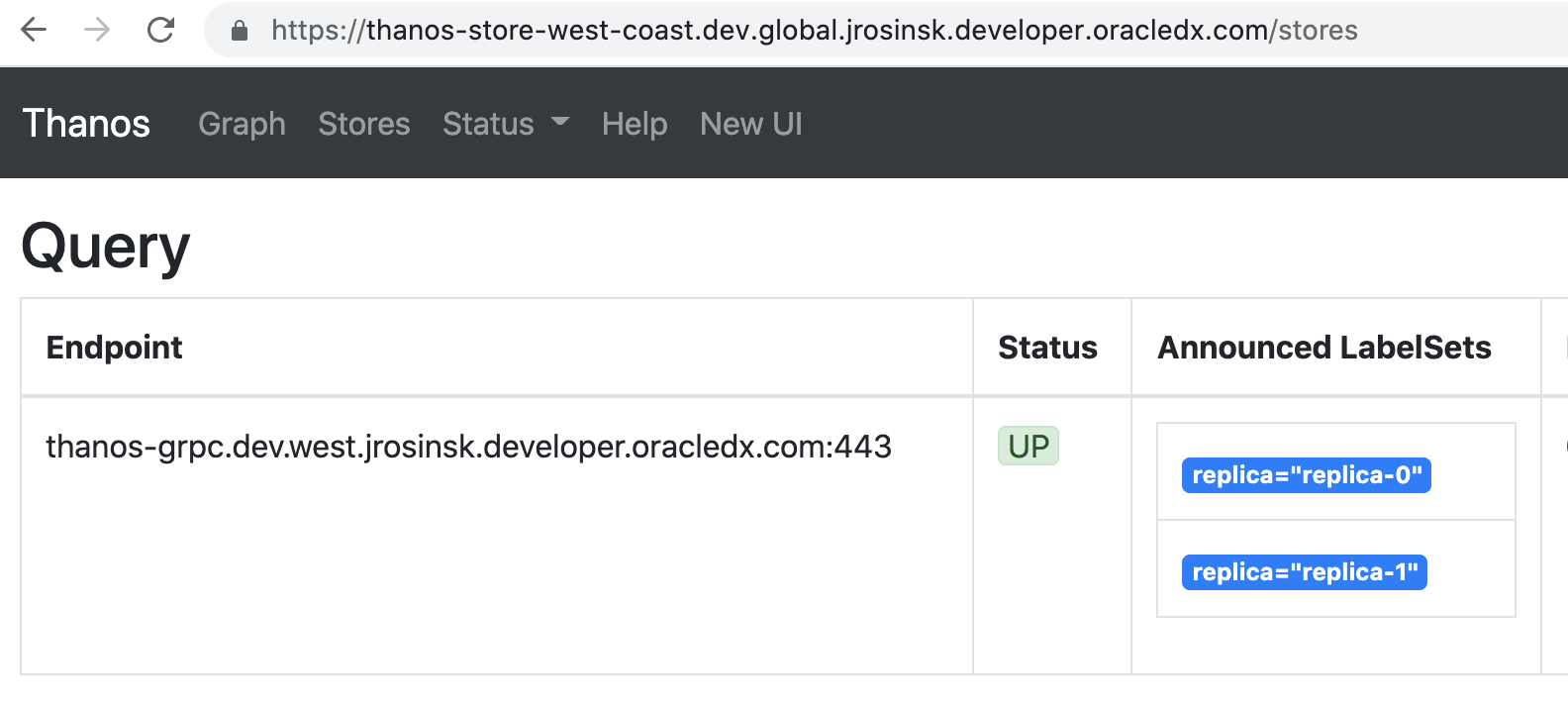Click the Status table column header
Screen dimensions: 1568x711
[1047, 348]
